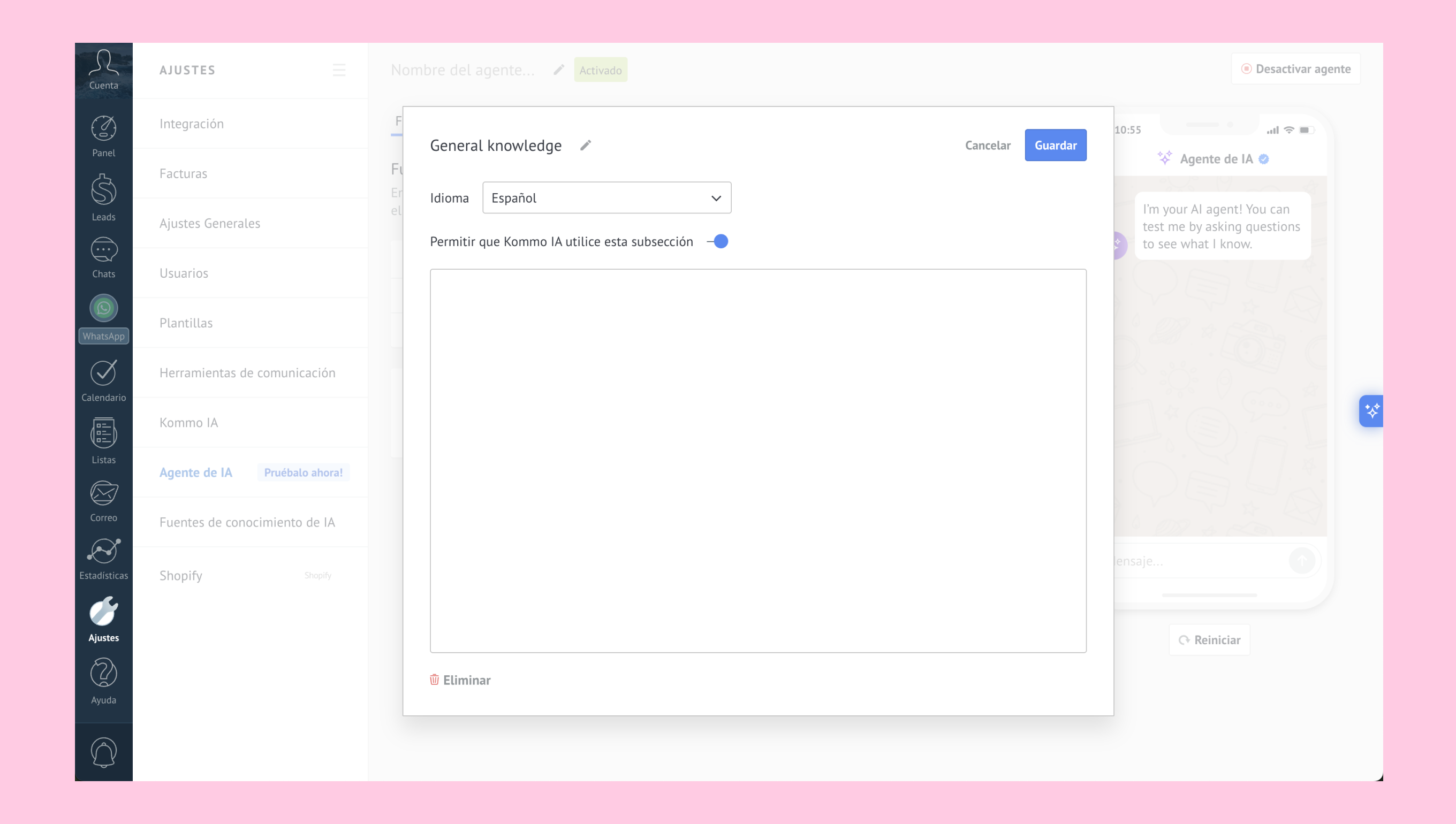Click the Nombre del agente field

tap(462, 70)
